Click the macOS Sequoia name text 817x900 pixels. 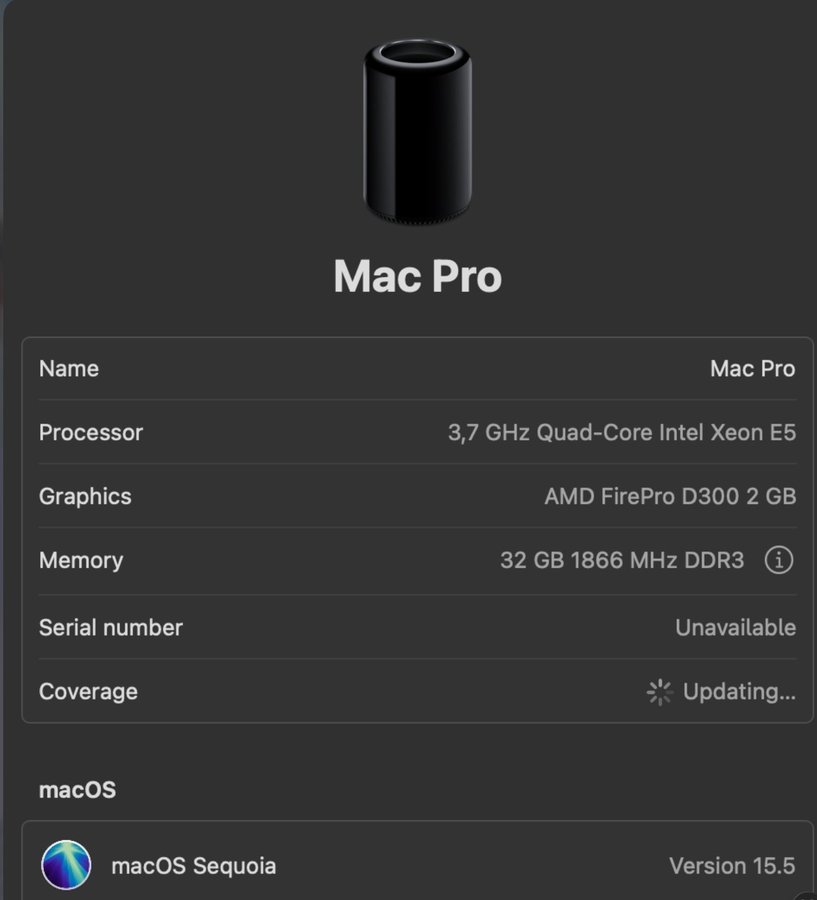pyautogui.click(x=193, y=866)
